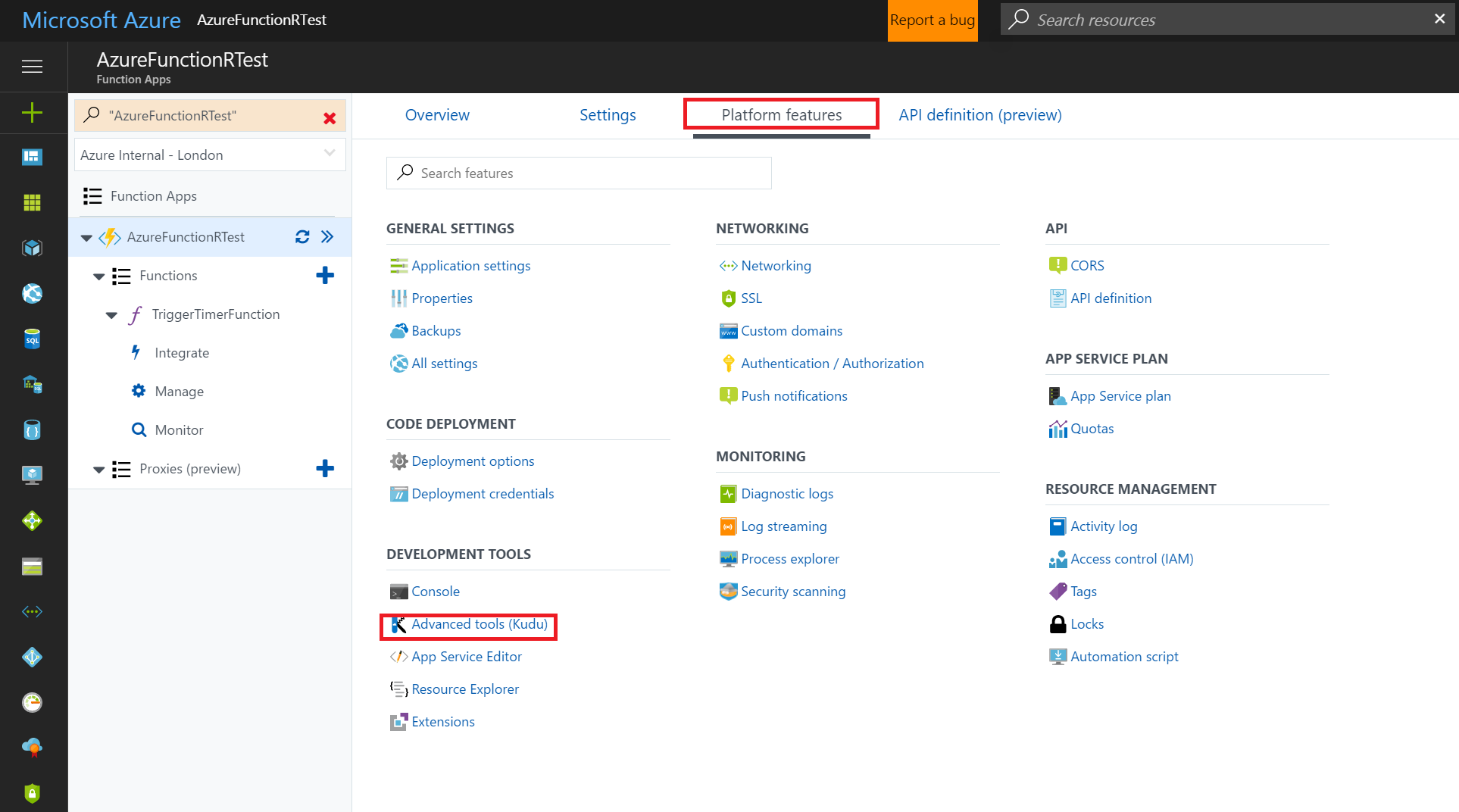Open All resources grid icon

click(32, 202)
